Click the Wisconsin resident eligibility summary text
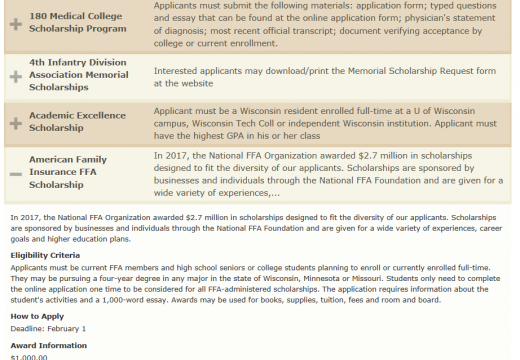 pos(325,123)
